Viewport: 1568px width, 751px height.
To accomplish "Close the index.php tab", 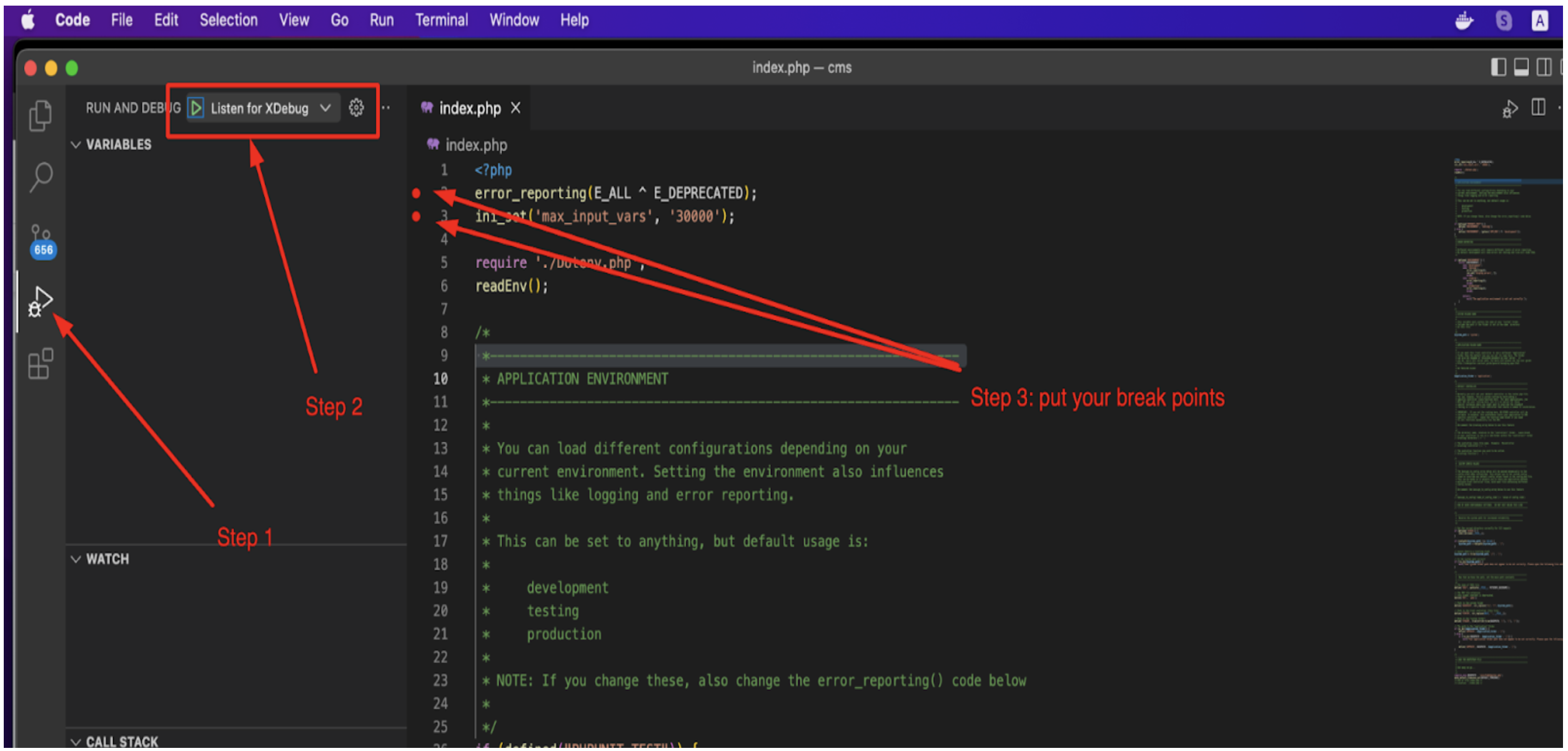I will click(516, 109).
